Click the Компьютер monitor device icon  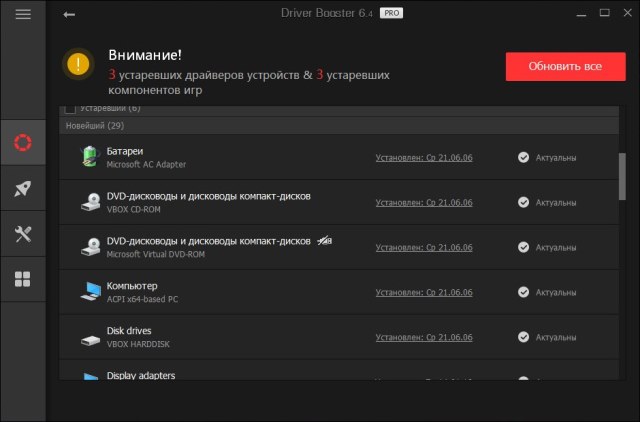[88, 291]
